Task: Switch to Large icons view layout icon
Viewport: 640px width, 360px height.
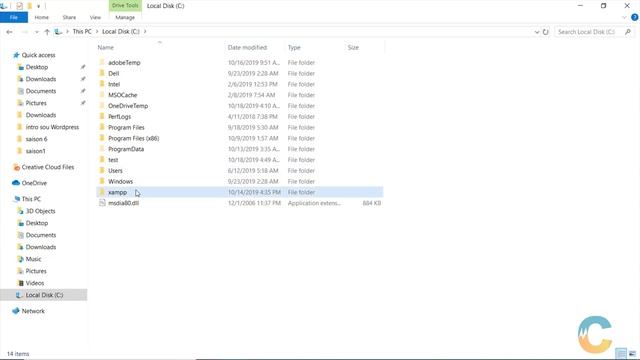Action: tap(632, 353)
